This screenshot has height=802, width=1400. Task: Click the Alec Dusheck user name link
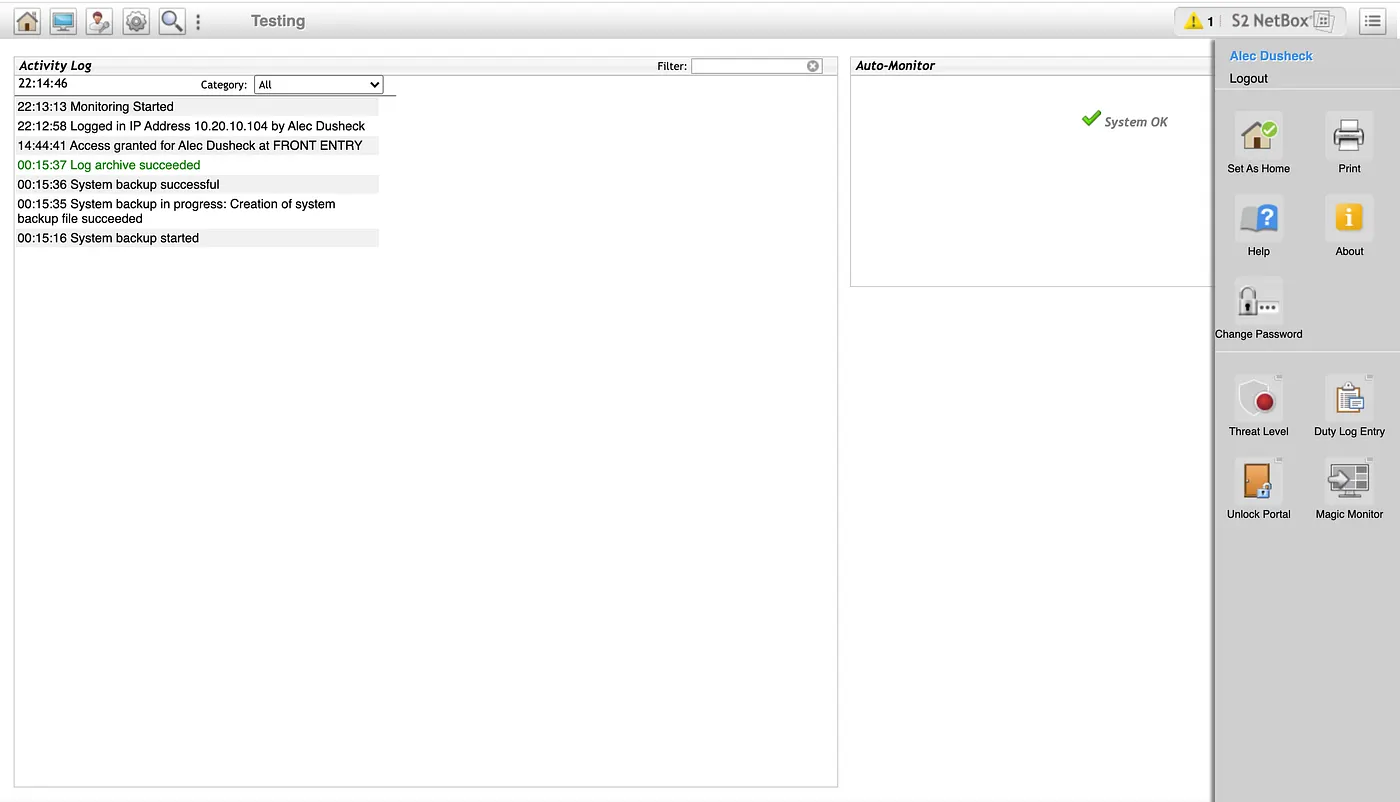pyautogui.click(x=1270, y=56)
